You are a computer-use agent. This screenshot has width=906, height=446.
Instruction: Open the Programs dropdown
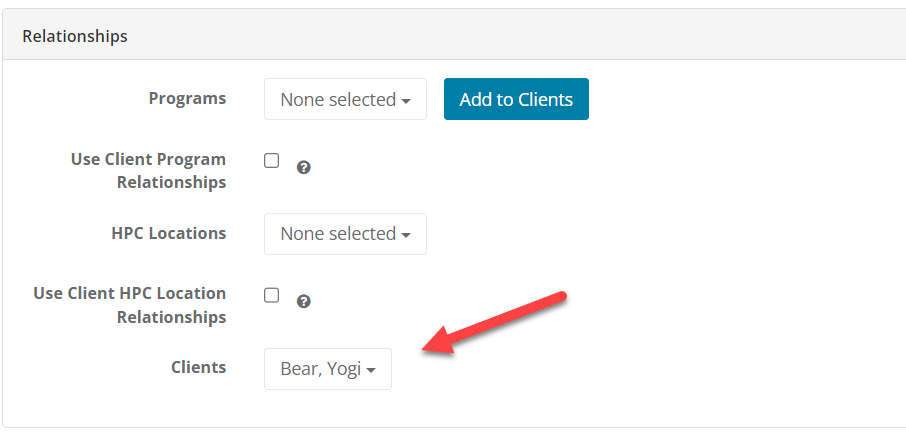(x=345, y=99)
